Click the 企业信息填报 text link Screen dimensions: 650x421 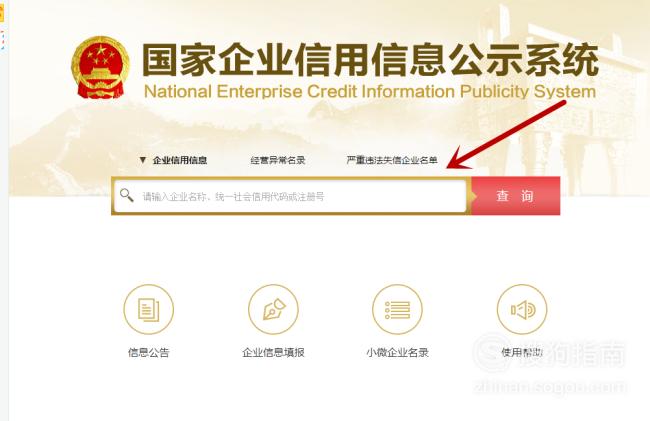pyautogui.click(x=273, y=353)
